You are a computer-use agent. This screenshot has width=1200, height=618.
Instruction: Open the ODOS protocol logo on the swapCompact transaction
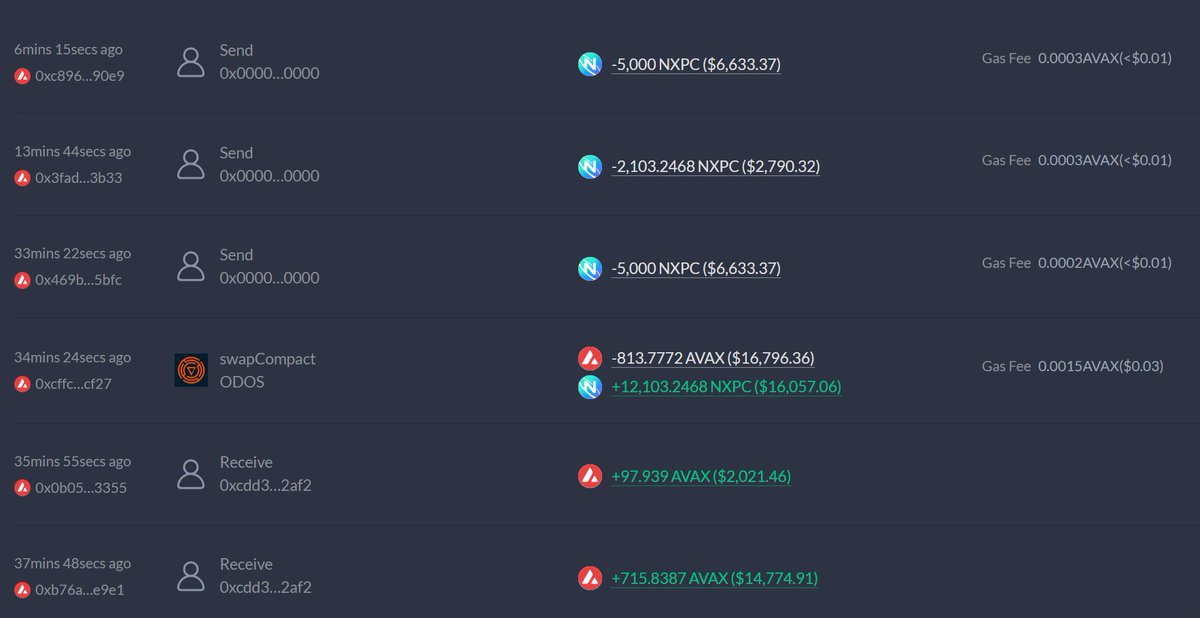tap(191, 371)
